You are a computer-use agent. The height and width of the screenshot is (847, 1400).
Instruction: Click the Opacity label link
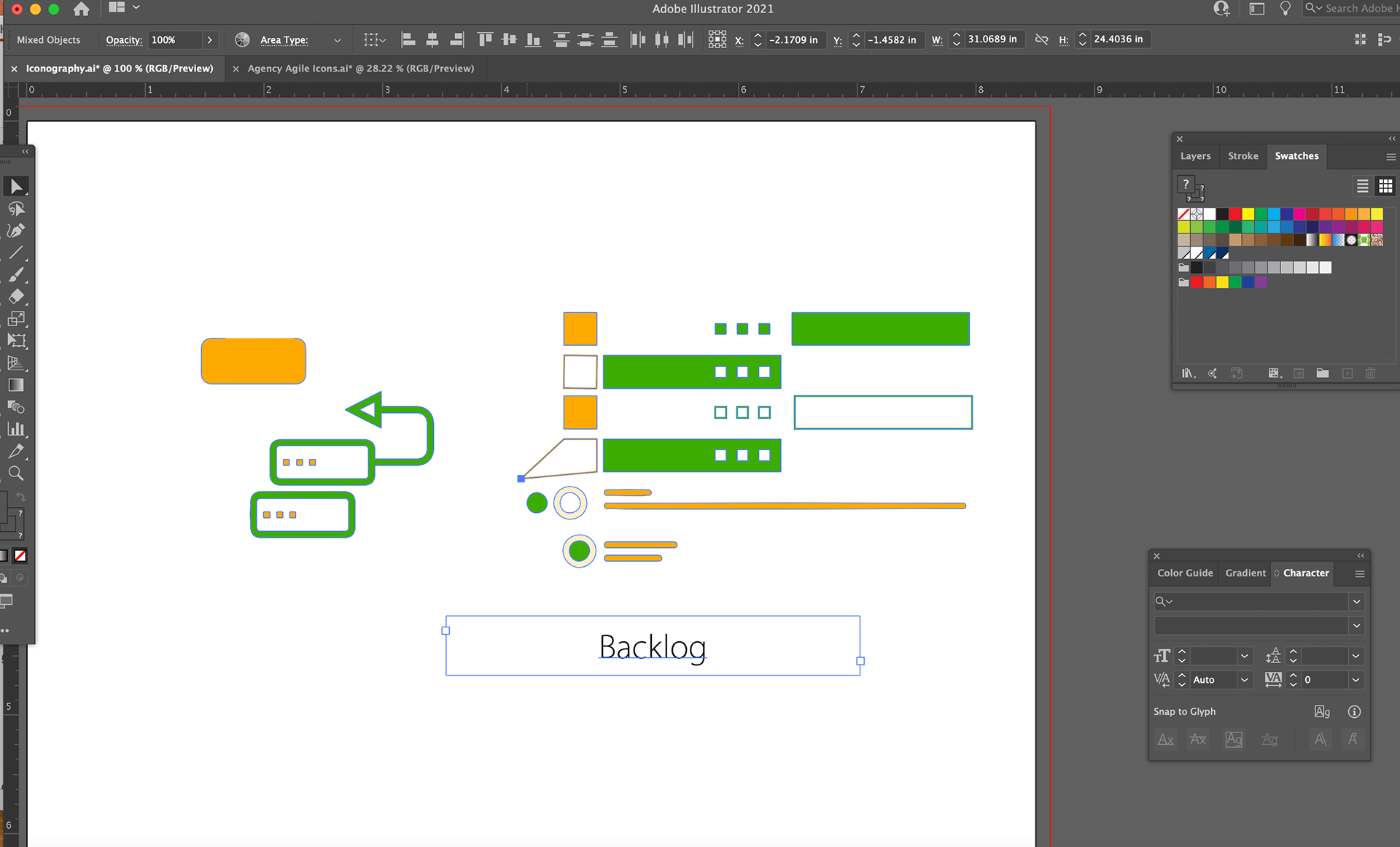123,40
